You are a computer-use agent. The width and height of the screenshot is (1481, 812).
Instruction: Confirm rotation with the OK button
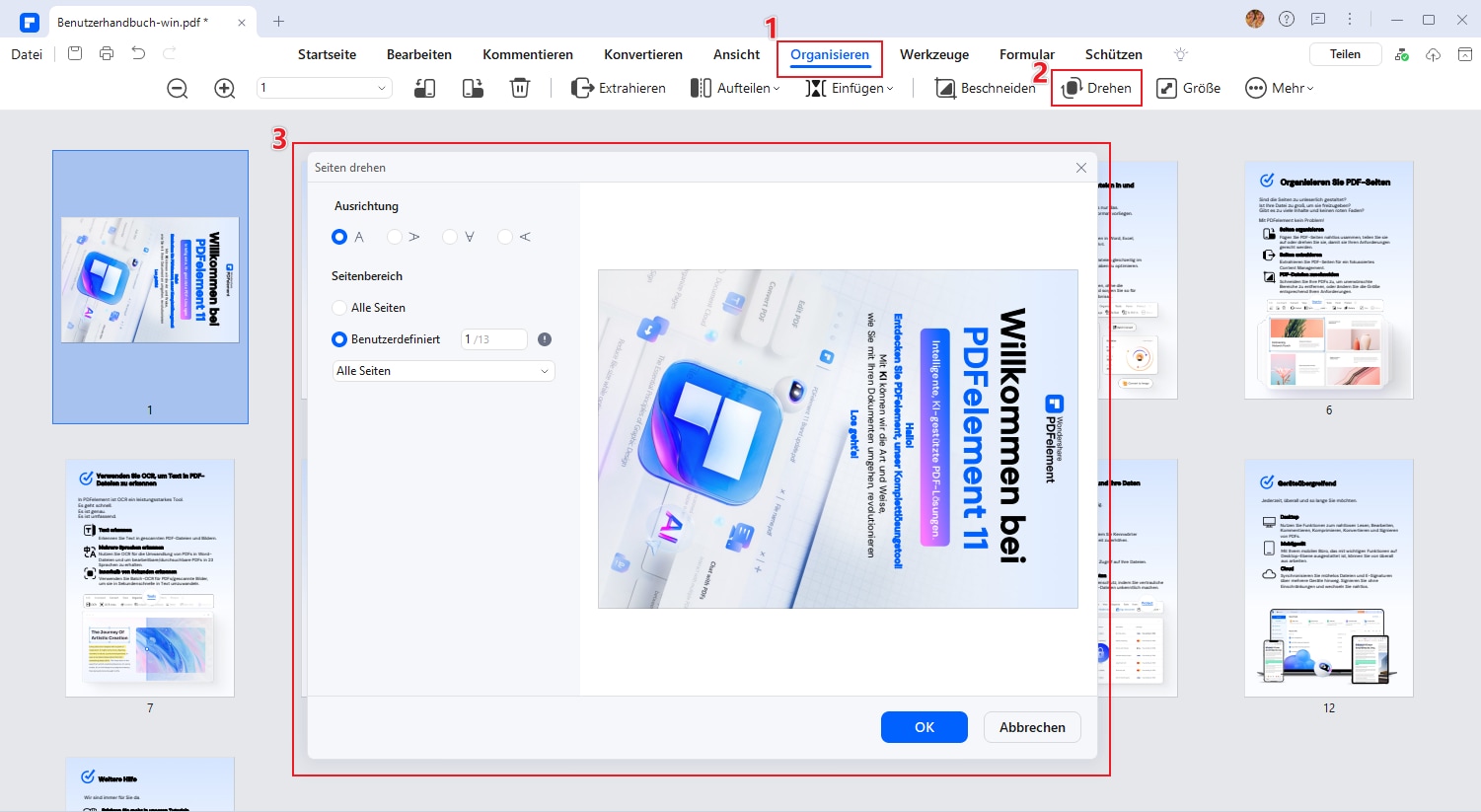pyautogui.click(x=925, y=727)
